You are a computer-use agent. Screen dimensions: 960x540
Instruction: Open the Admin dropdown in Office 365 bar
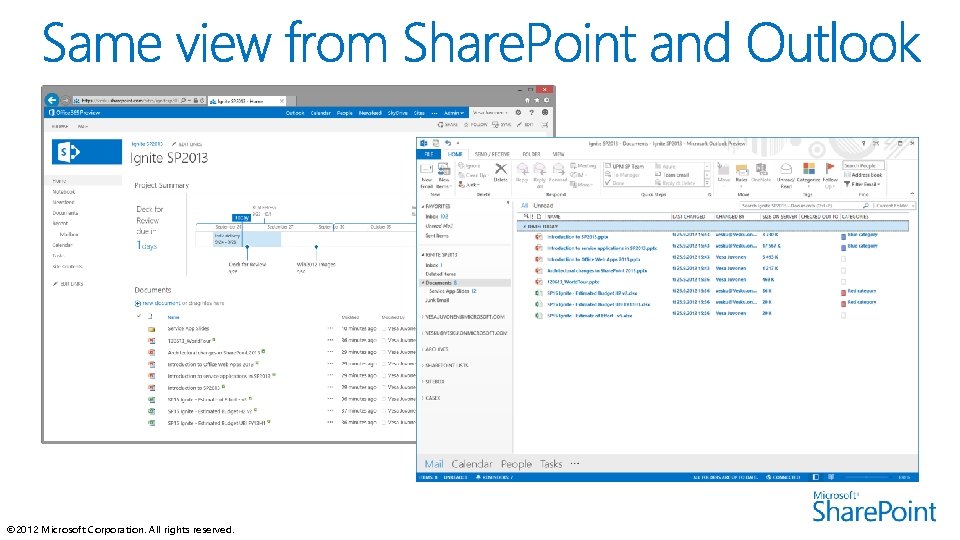454,113
